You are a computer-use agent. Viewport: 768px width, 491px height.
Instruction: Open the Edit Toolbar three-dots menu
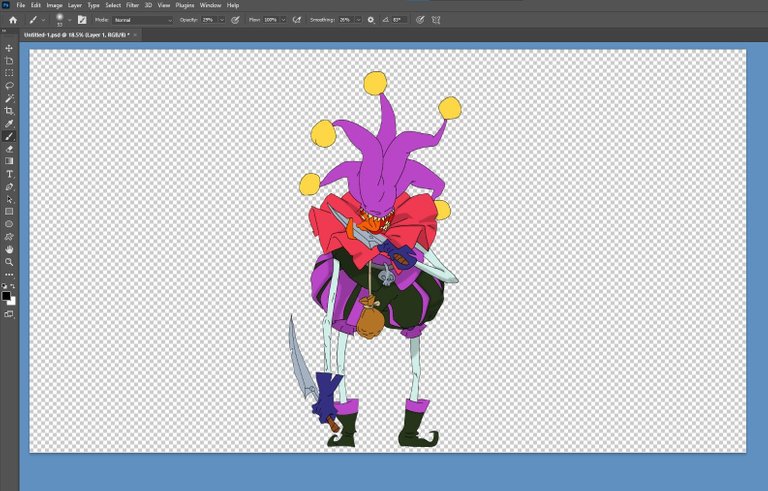click(x=9, y=274)
